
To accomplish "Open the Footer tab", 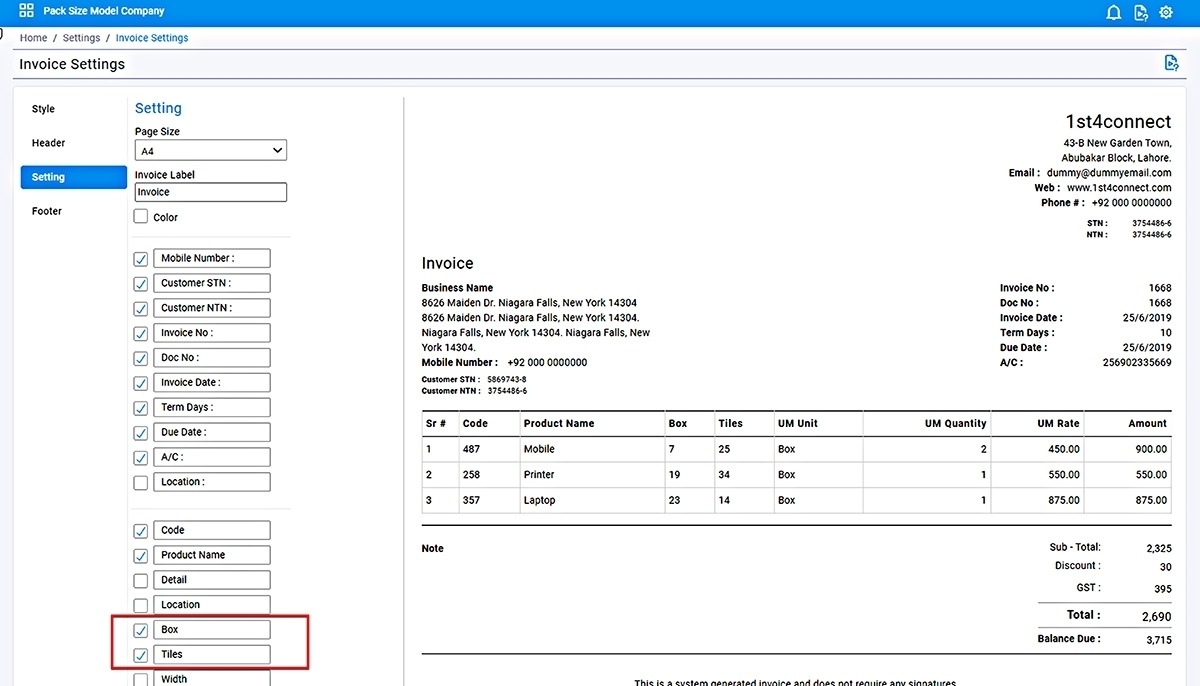I will pyautogui.click(x=47, y=211).
